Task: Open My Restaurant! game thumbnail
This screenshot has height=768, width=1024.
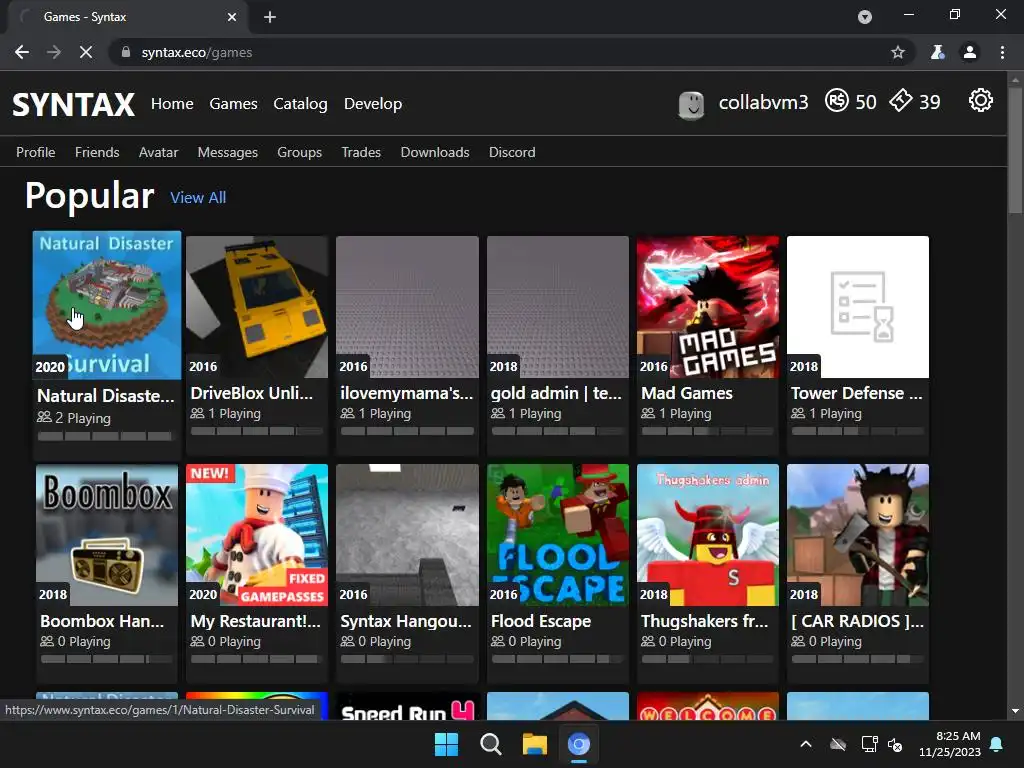Action: coord(257,535)
